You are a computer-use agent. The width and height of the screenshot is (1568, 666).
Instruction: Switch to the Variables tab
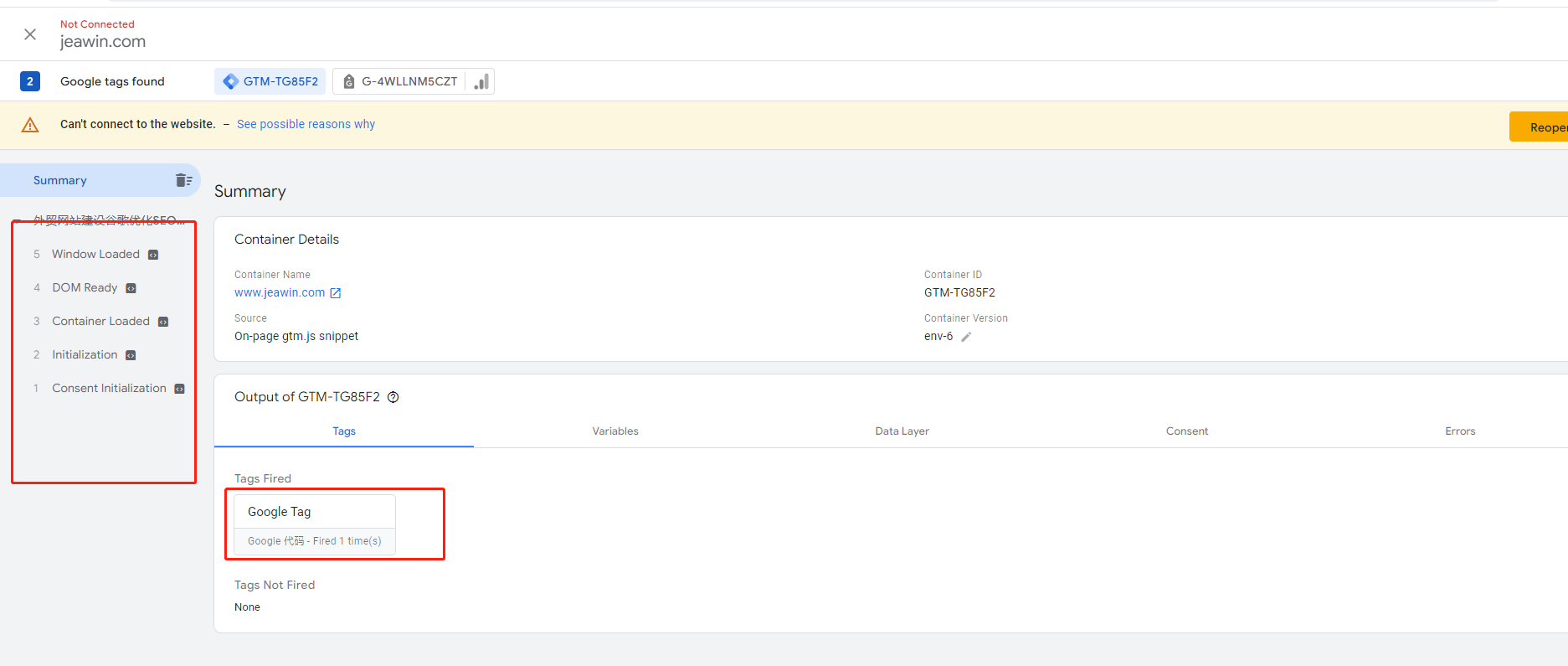coord(615,431)
